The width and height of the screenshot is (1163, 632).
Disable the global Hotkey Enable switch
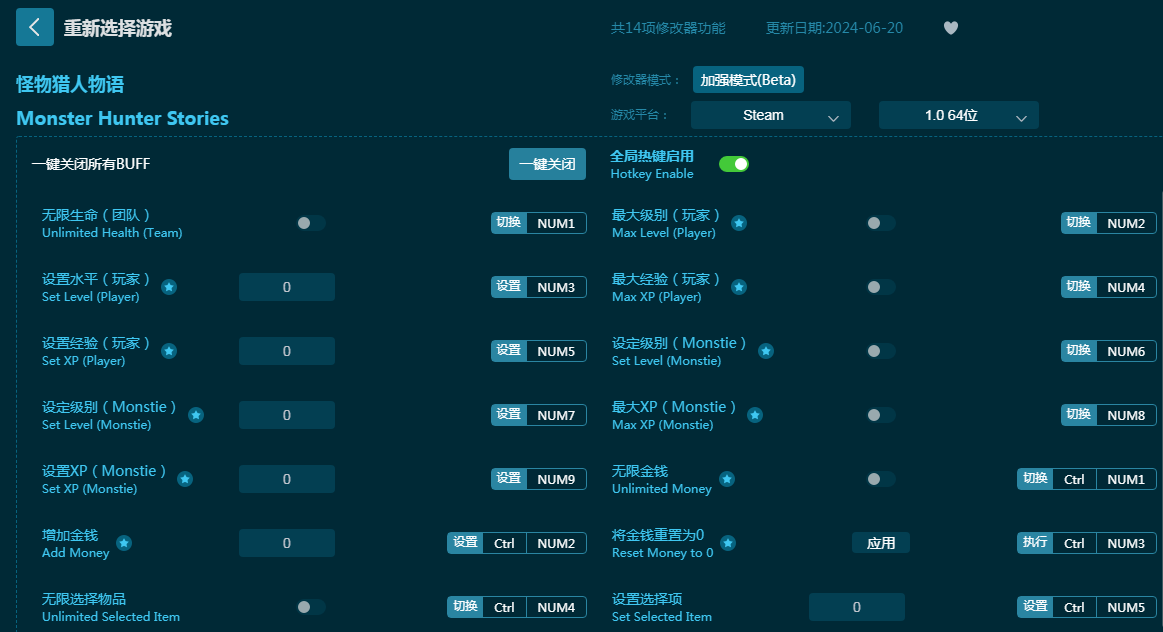tap(734, 164)
